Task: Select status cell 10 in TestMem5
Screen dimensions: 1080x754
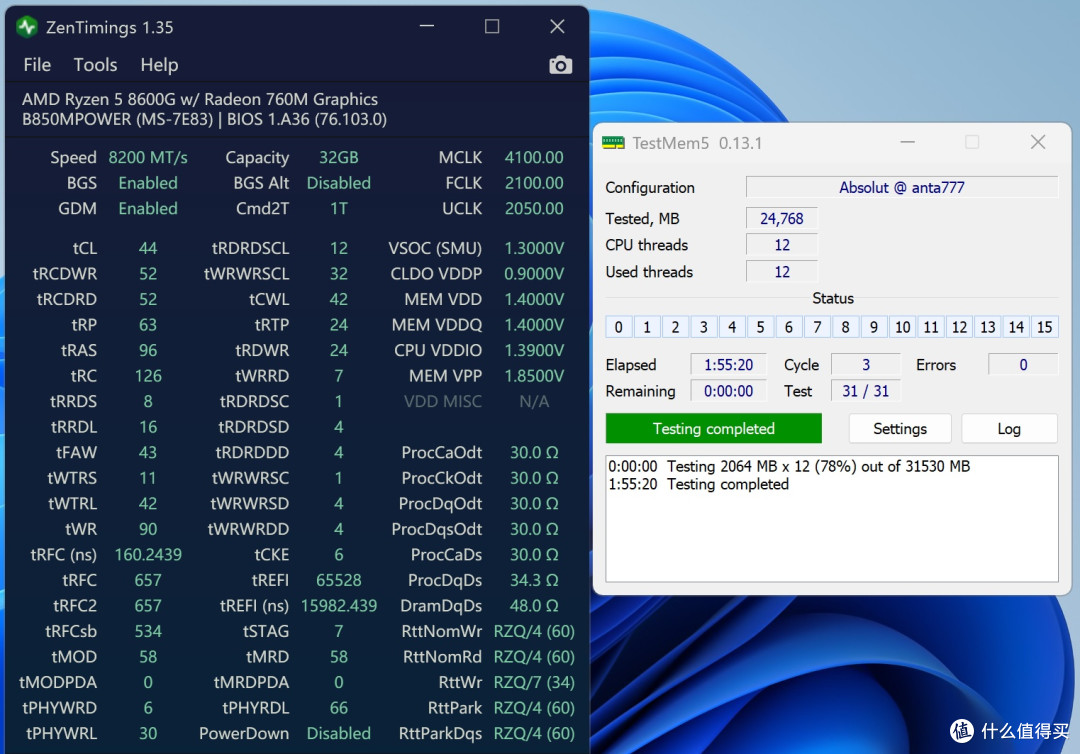Action: 902,327
